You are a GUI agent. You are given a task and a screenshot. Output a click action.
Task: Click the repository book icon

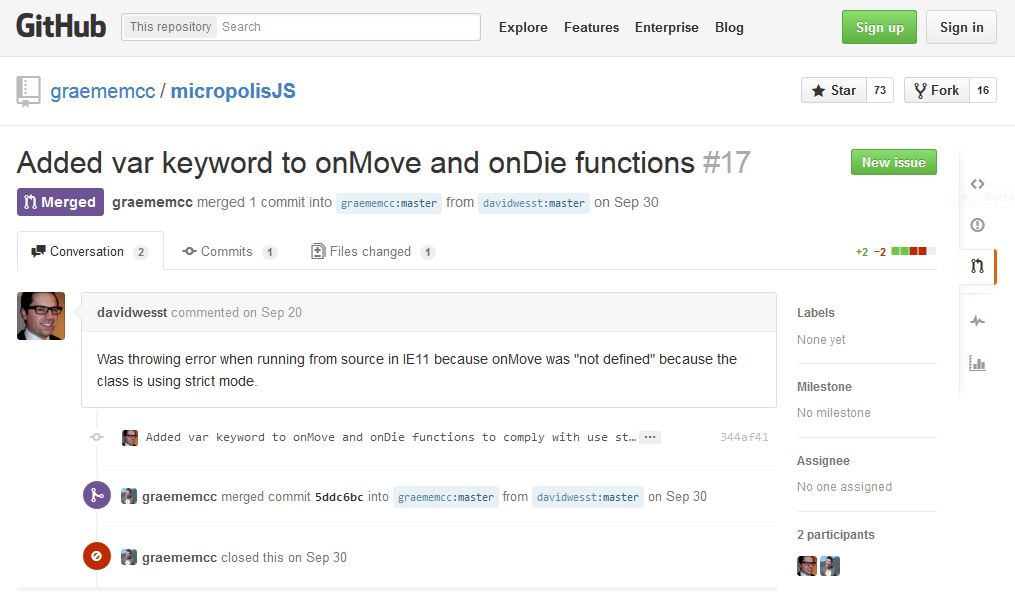28,91
